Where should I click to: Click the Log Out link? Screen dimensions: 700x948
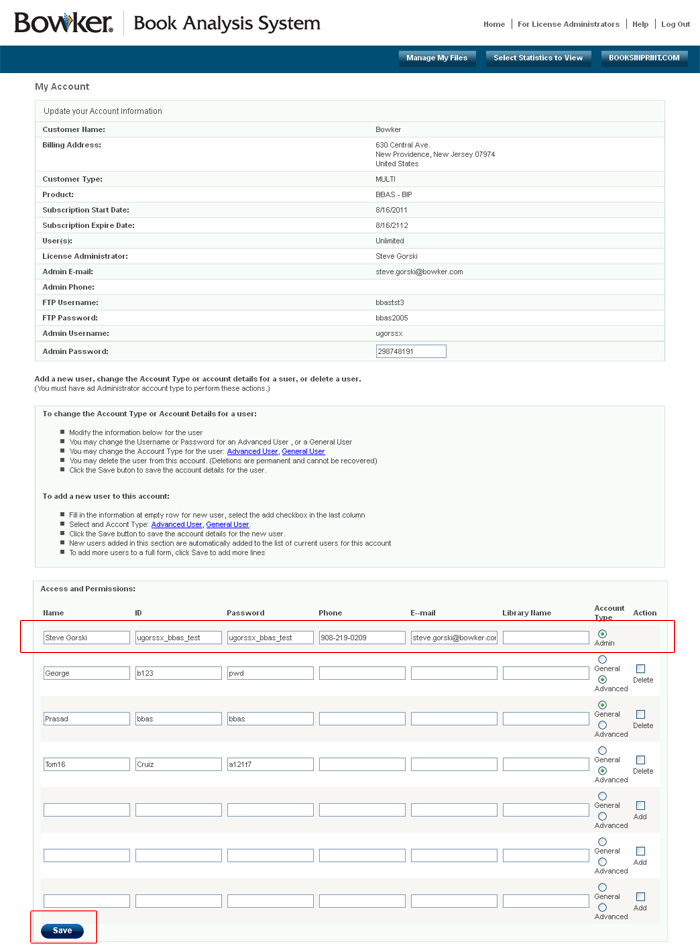[x=675, y=24]
